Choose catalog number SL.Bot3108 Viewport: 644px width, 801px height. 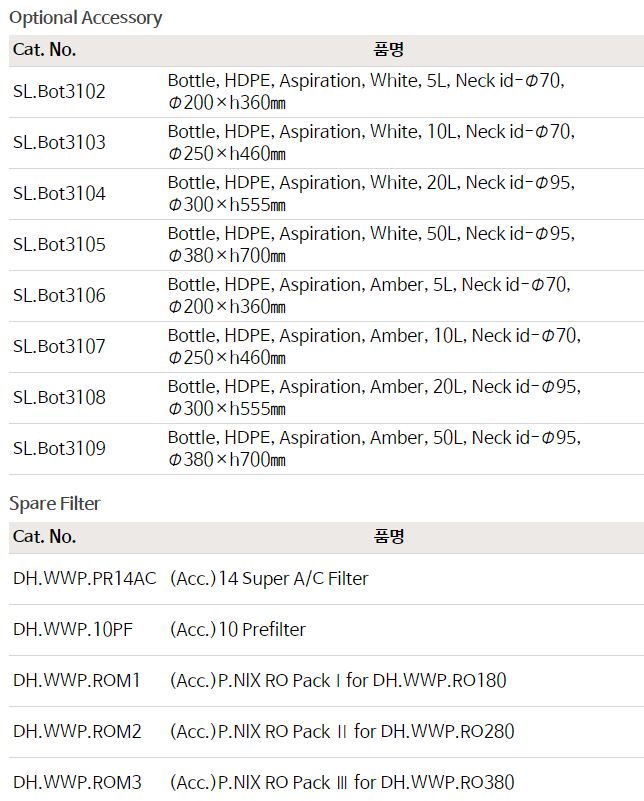pyautogui.click(x=59, y=398)
